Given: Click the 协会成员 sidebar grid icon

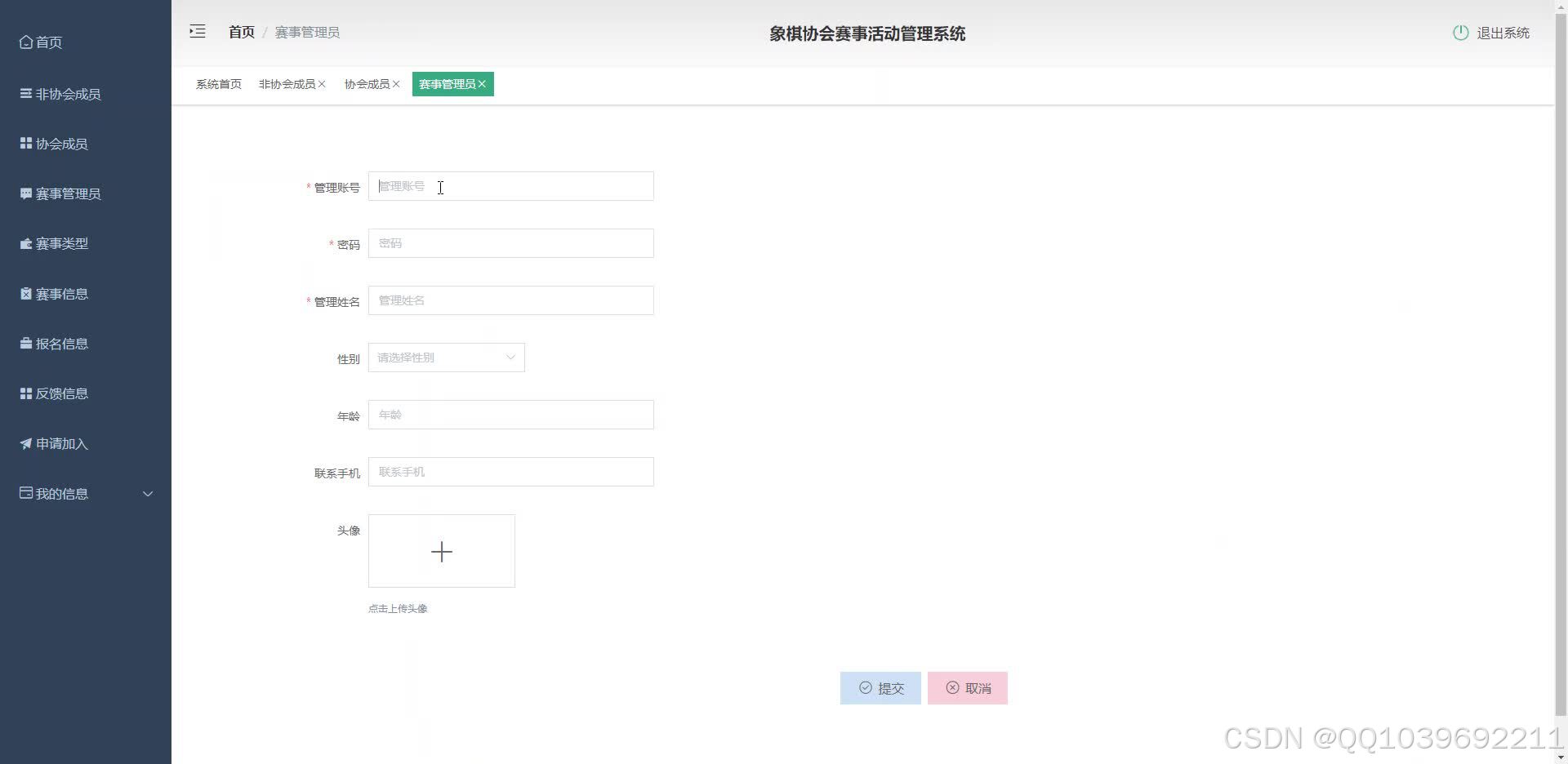Looking at the screenshot, I should click(x=26, y=143).
